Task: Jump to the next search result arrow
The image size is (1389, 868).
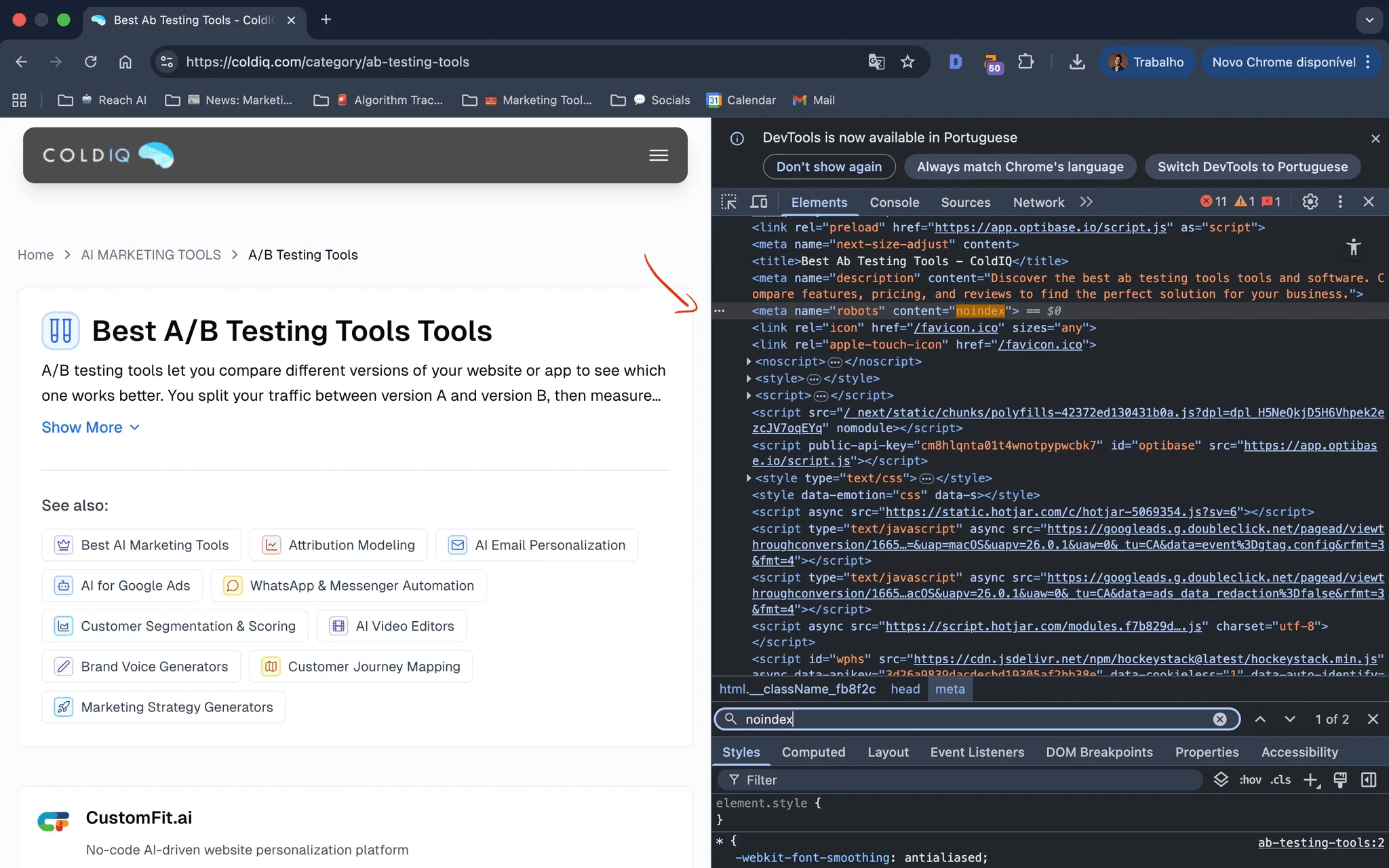Action: 1289,719
